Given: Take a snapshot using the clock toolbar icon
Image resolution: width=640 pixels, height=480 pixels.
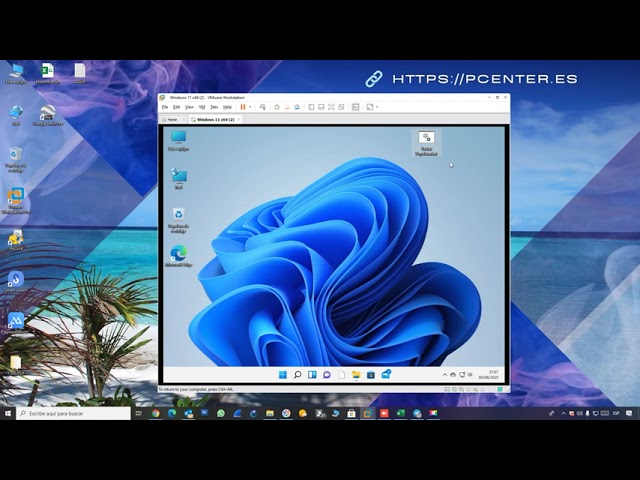Looking at the screenshot, I should tap(277, 107).
